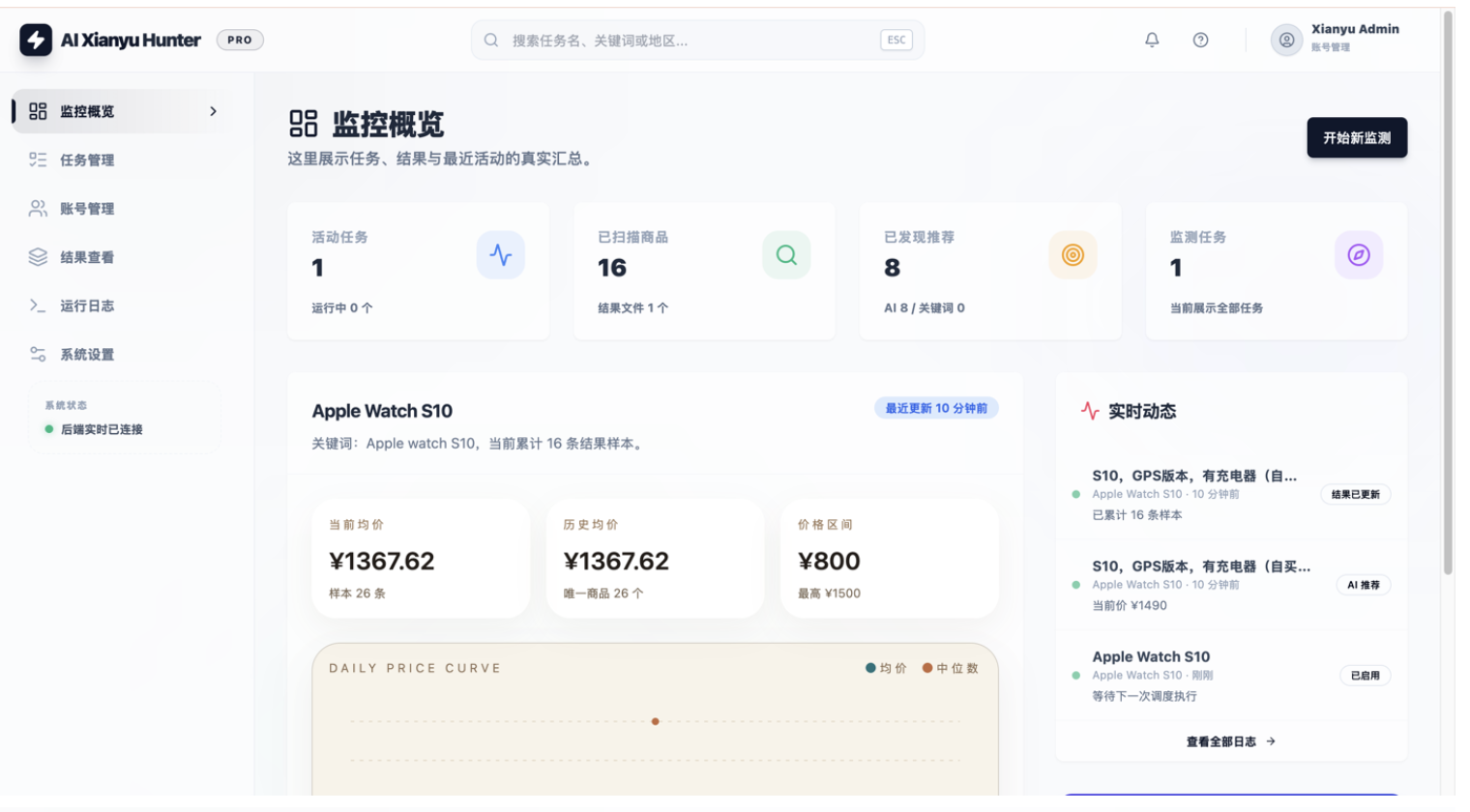1470x812 pixels.
Task: Toggle the 中位数 legend entry
Action: (x=951, y=668)
